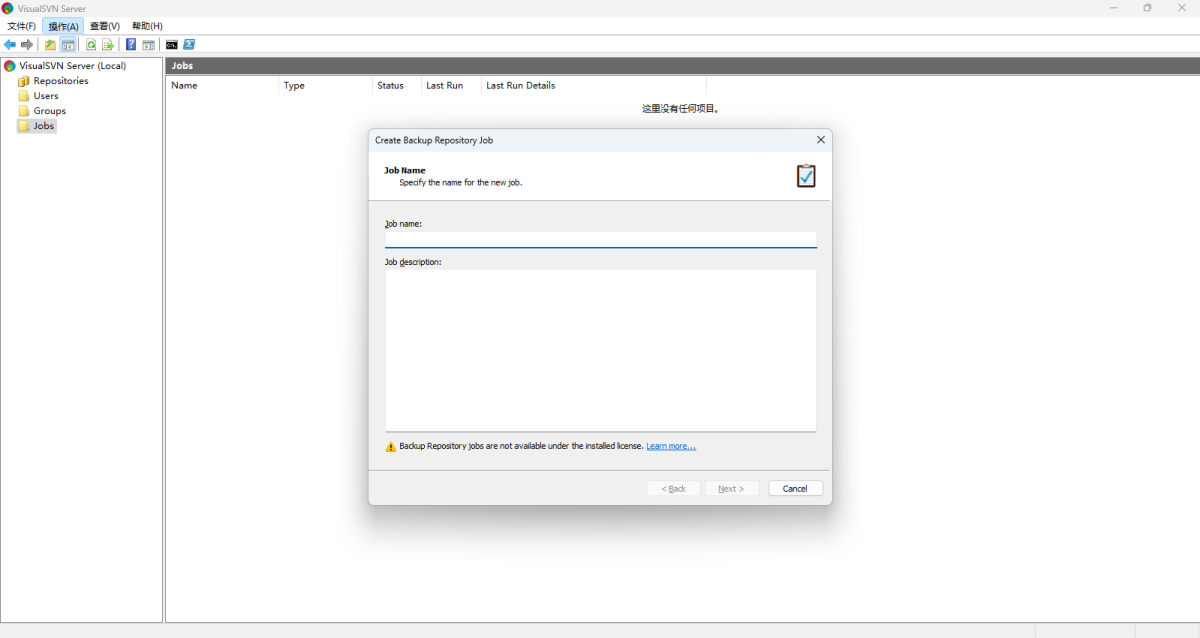Open the 查看(V) menu
Screen dimensions: 1200x638
pyautogui.click(x=104, y=26)
